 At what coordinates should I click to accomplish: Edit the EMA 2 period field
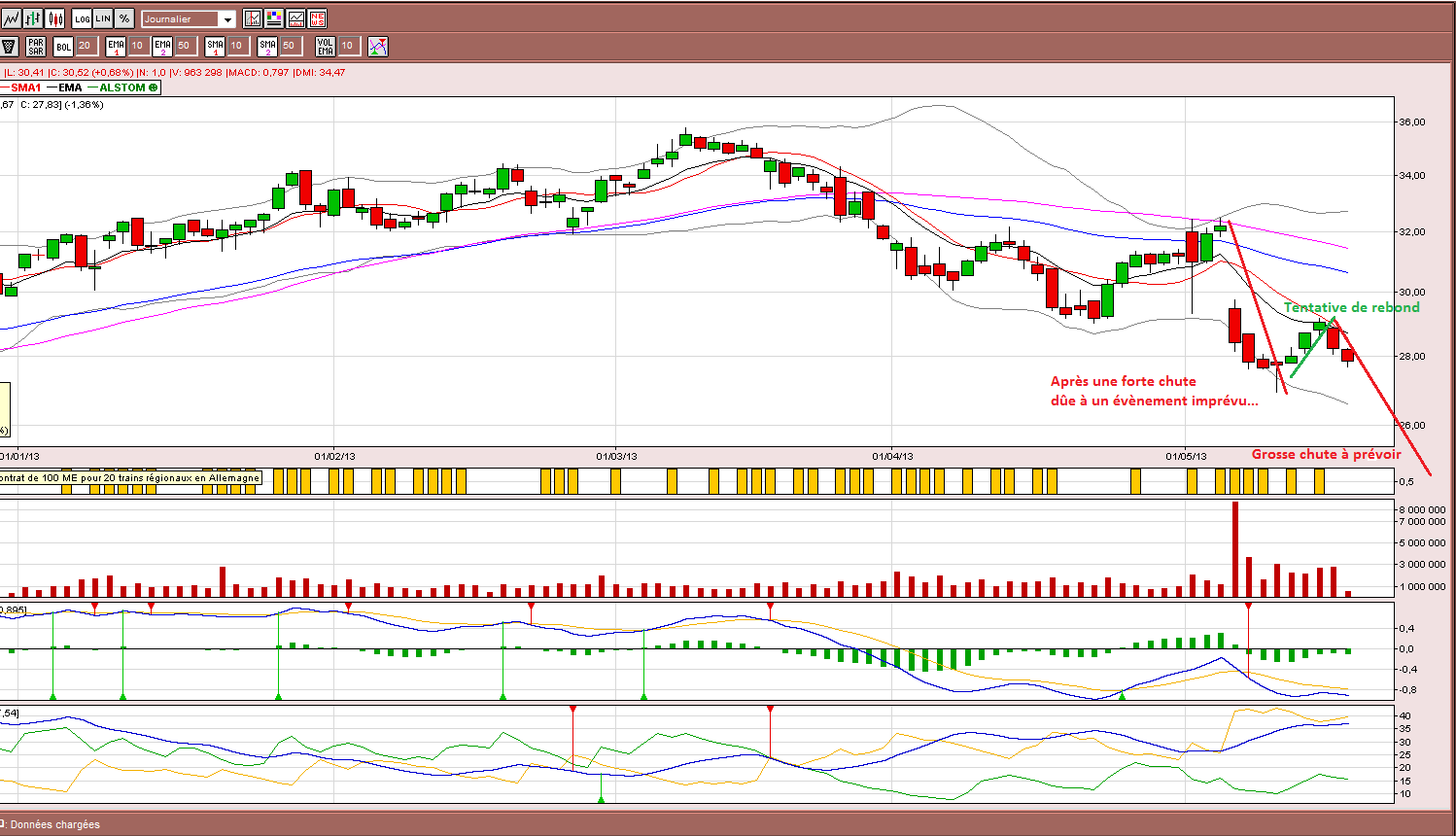[185, 46]
